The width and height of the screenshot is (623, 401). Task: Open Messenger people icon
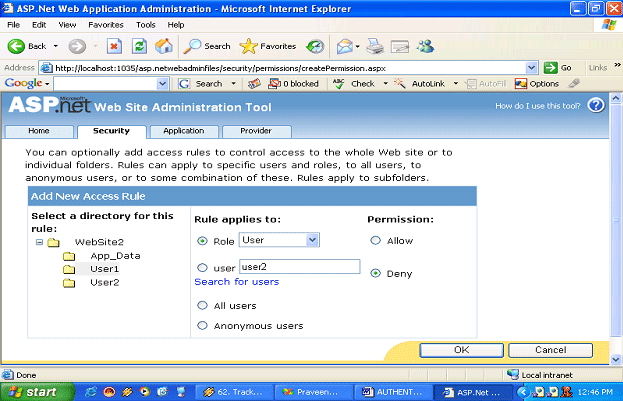click(x=426, y=46)
